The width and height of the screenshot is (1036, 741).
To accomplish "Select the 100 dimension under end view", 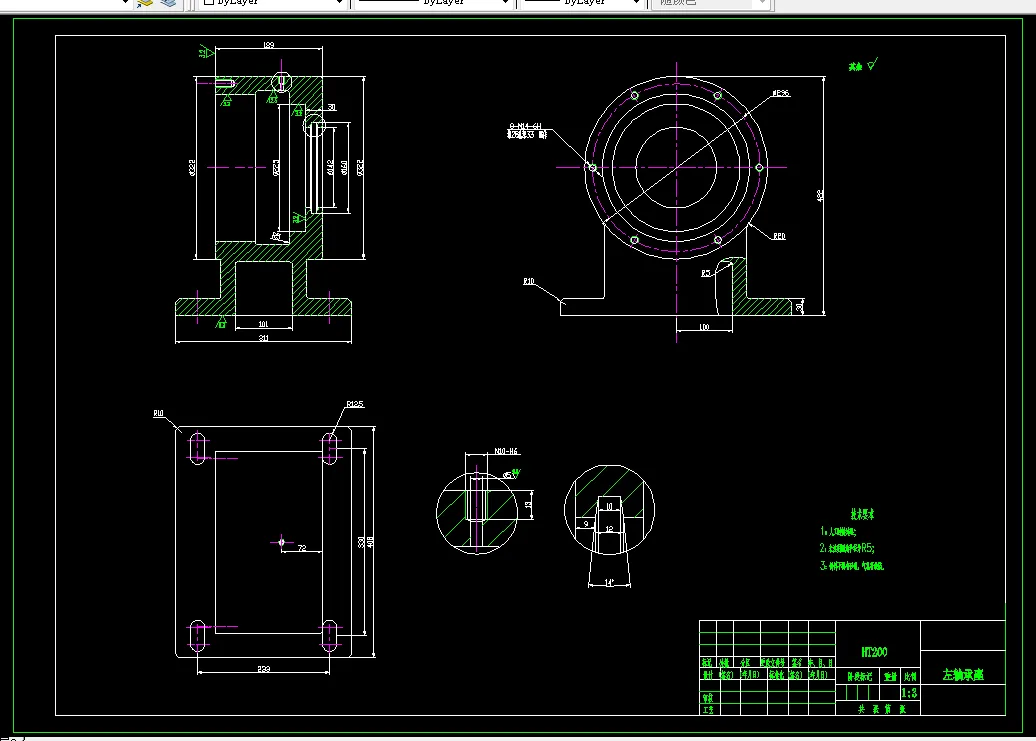I will [704, 327].
